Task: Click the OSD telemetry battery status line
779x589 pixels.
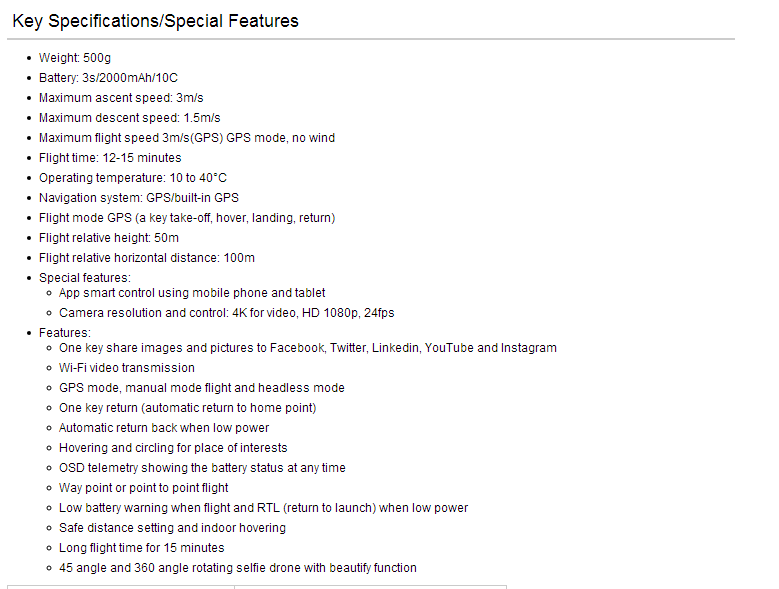Action: pyautogui.click(x=202, y=468)
